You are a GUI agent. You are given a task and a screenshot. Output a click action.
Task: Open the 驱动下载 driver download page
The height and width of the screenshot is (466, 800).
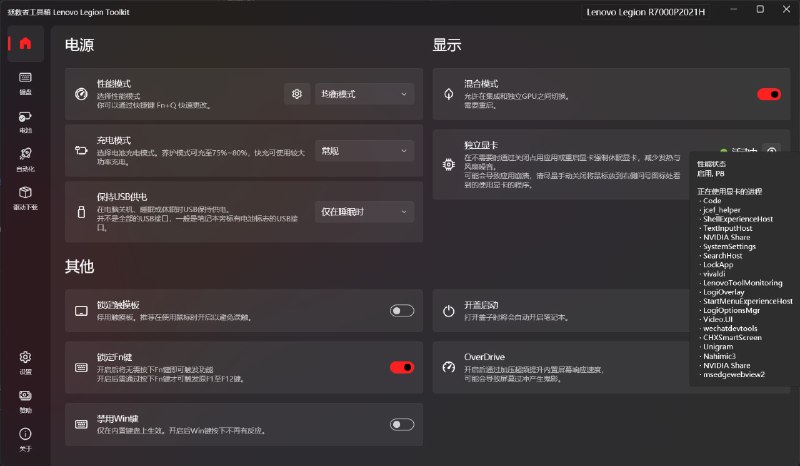pyautogui.click(x=25, y=196)
